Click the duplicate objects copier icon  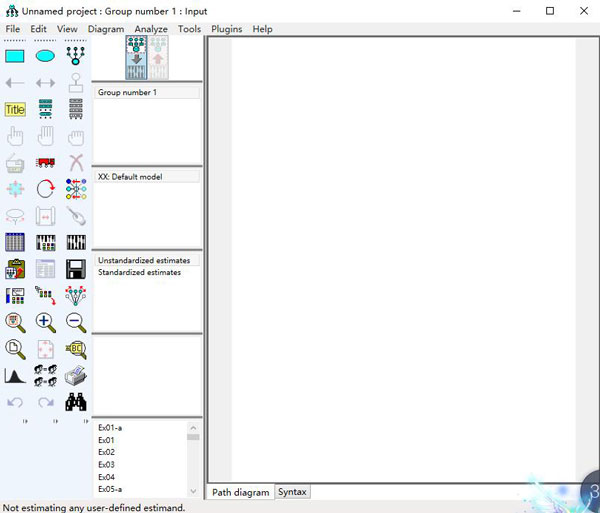[15, 163]
